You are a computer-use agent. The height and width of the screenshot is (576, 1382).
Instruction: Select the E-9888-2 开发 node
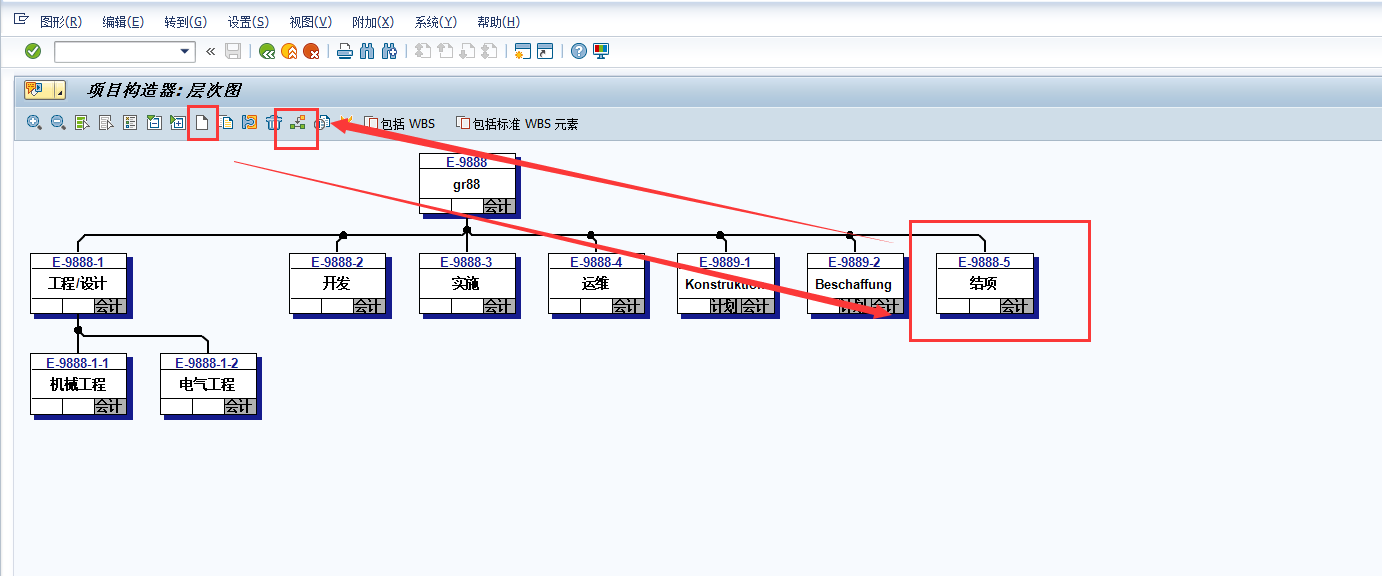point(337,284)
